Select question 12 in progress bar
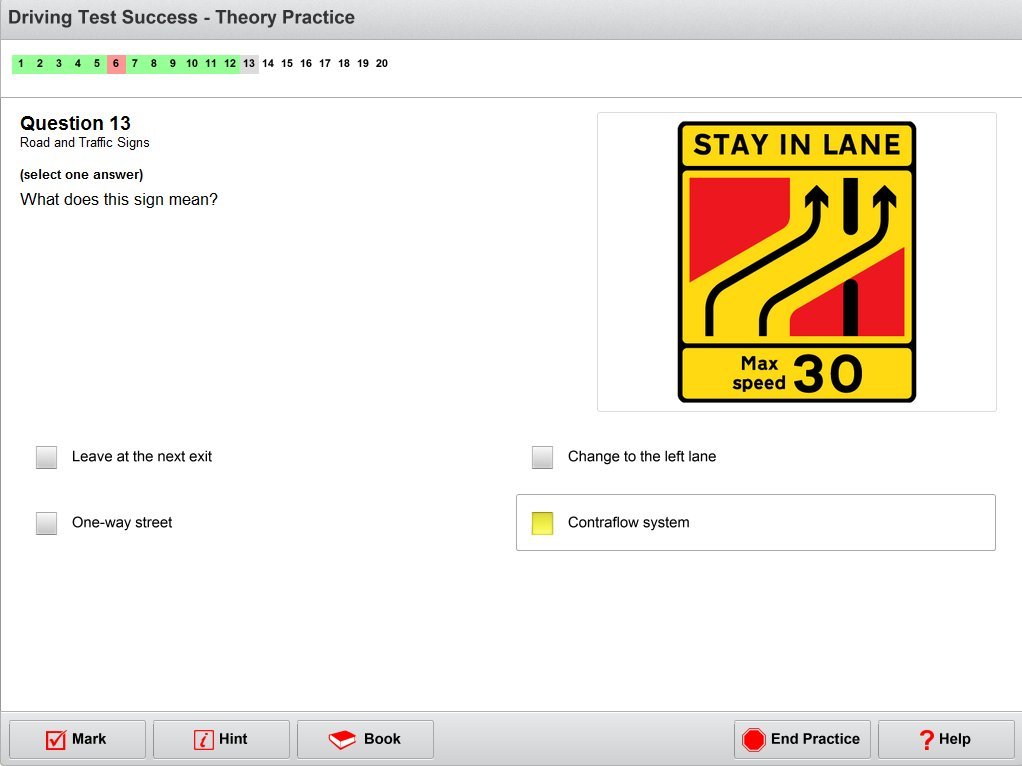The height and width of the screenshot is (766, 1022). 230,64
